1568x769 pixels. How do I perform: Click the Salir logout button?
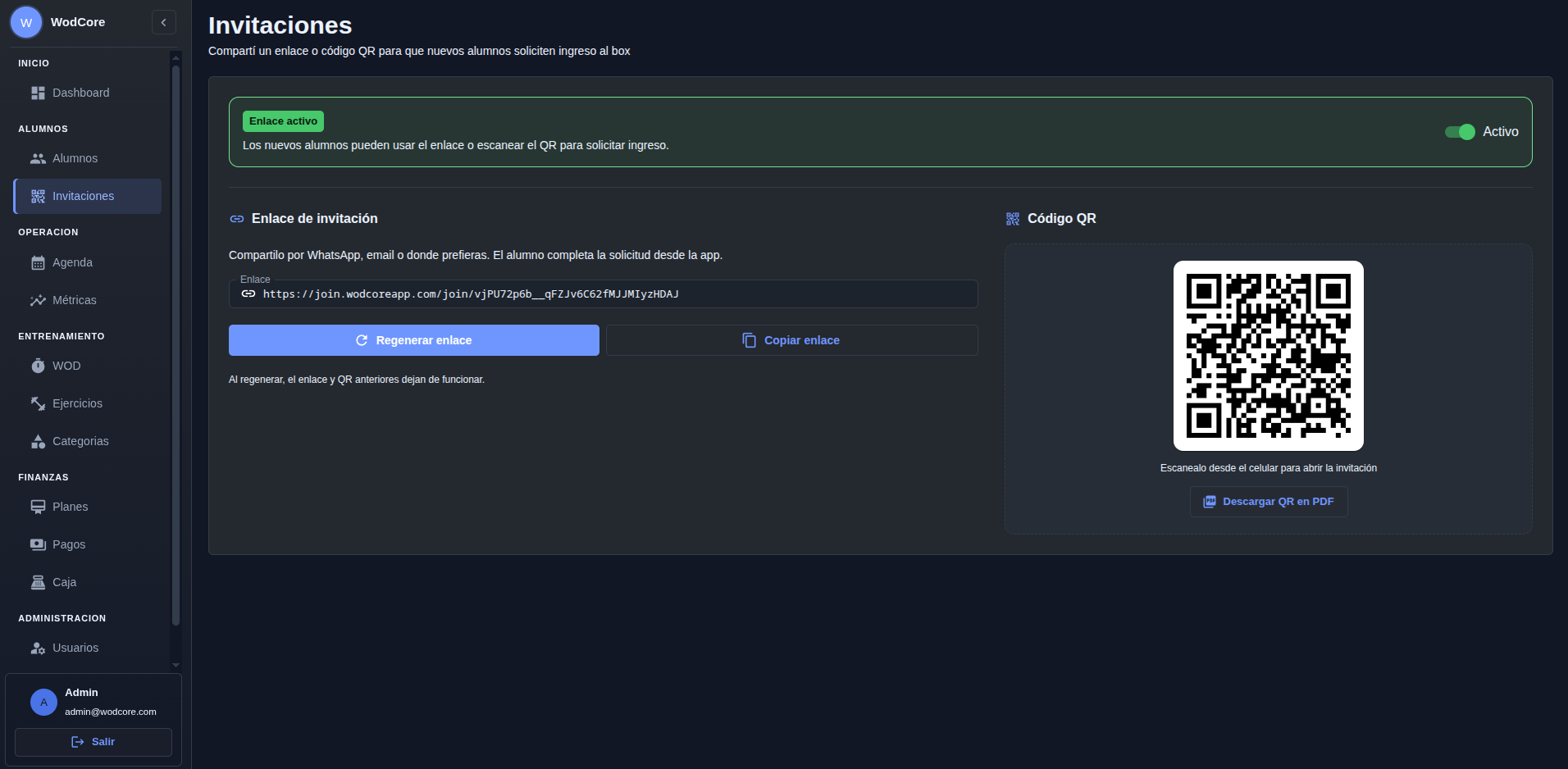93,742
